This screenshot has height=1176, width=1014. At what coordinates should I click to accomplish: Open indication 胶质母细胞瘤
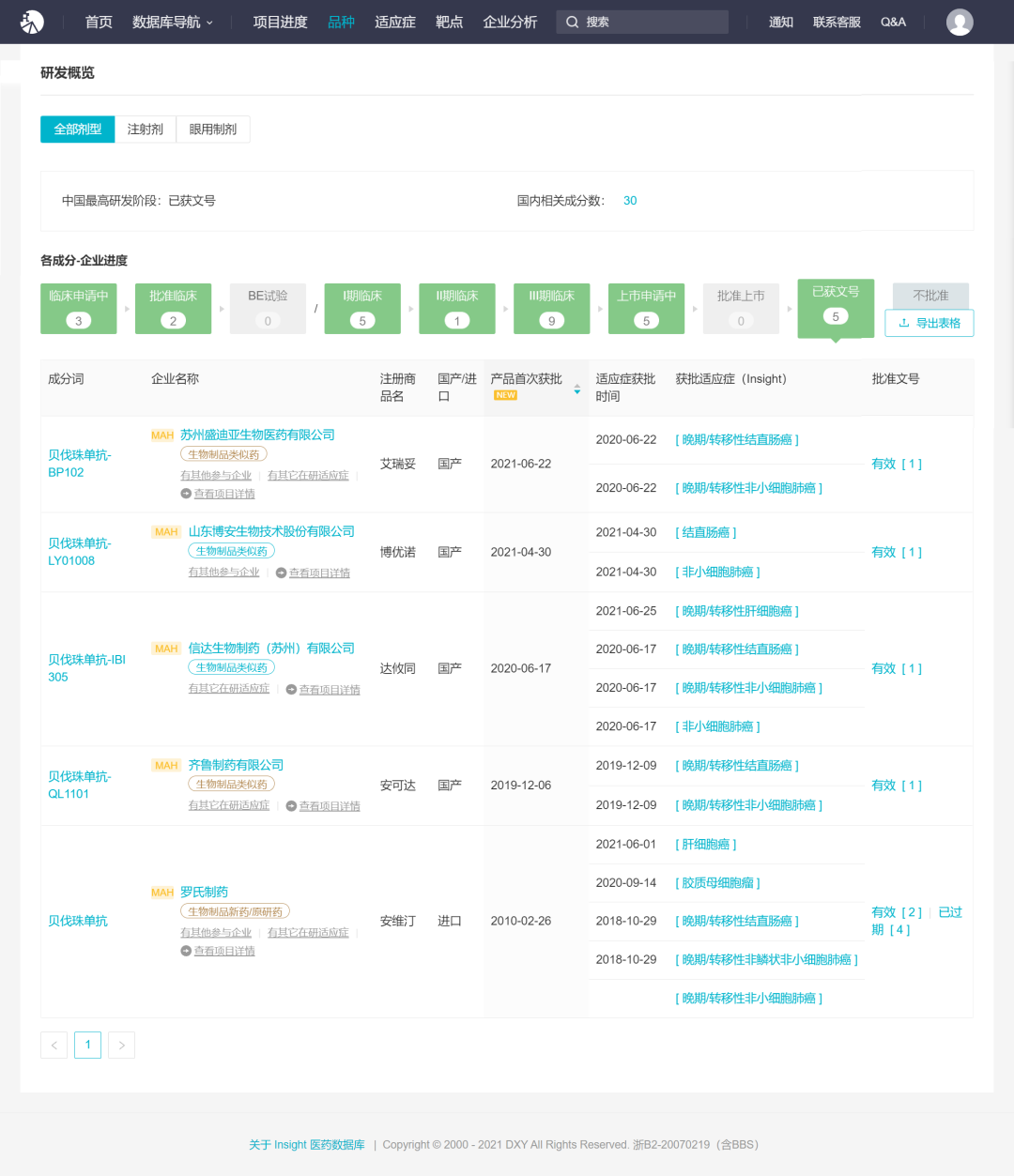(718, 883)
